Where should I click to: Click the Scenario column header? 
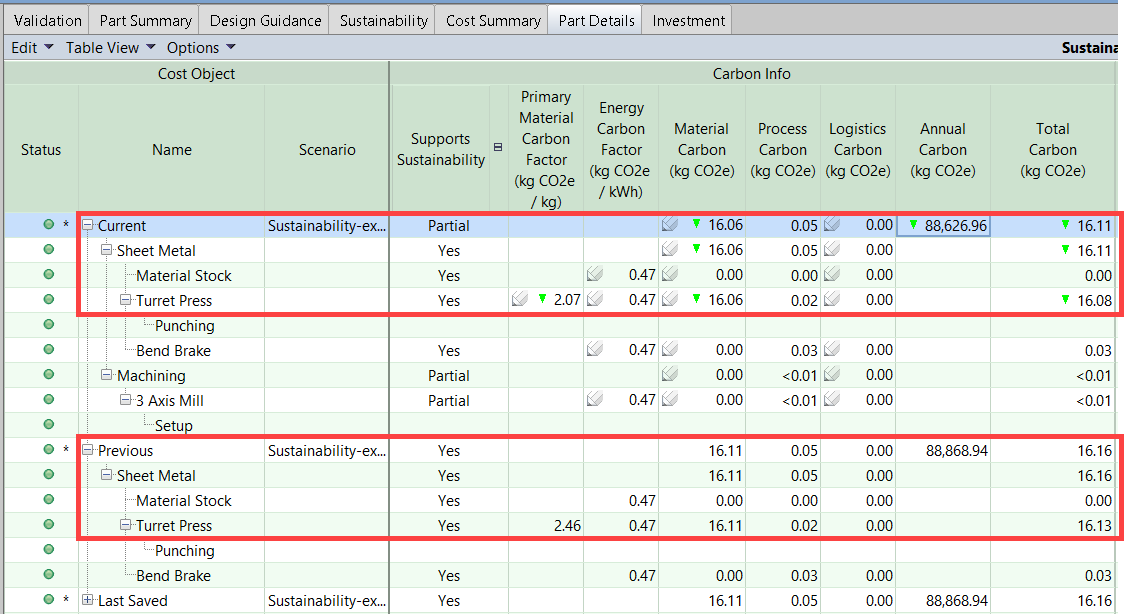click(327, 149)
